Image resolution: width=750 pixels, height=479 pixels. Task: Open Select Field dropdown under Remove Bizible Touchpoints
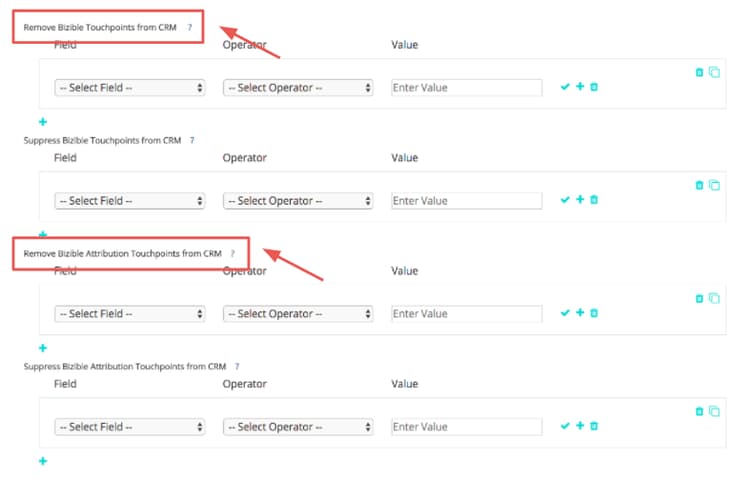tap(130, 88)
